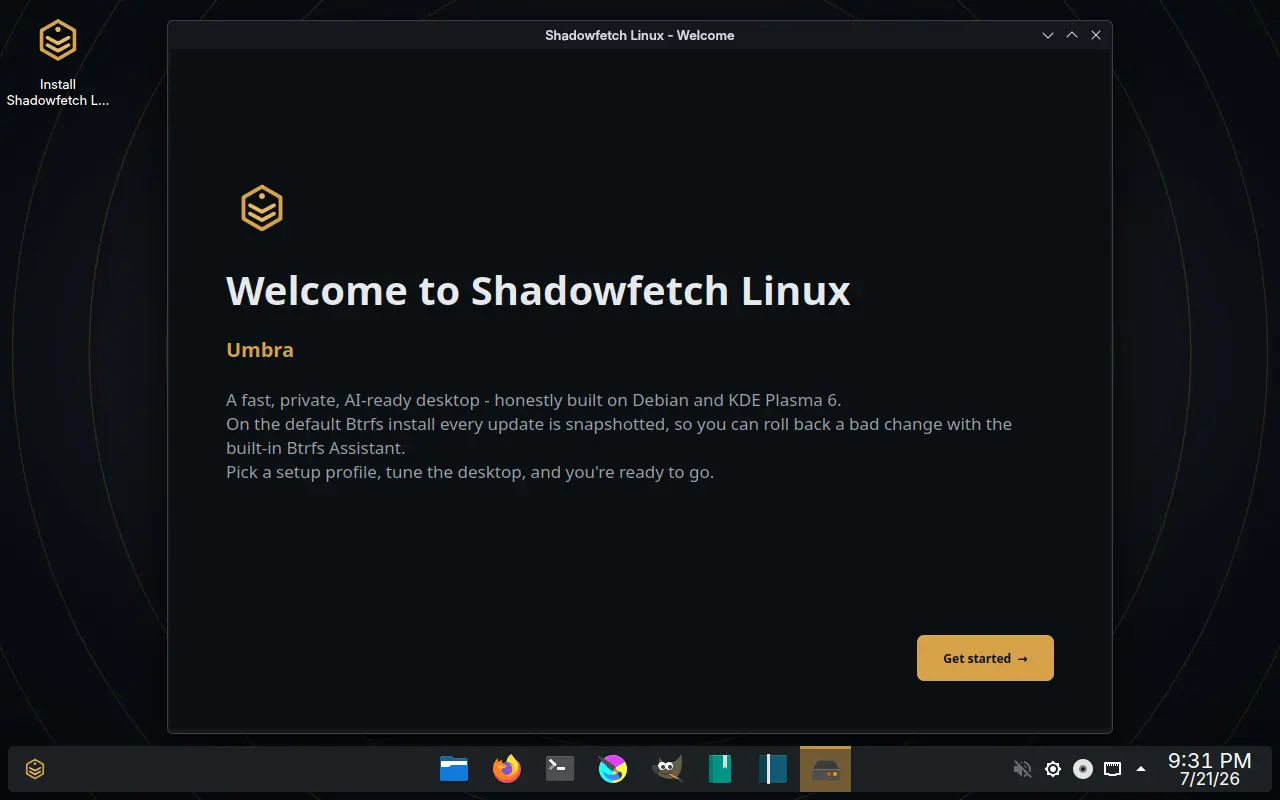
Task: Launch Firefox from the taskbar
Action: [507, 769]
